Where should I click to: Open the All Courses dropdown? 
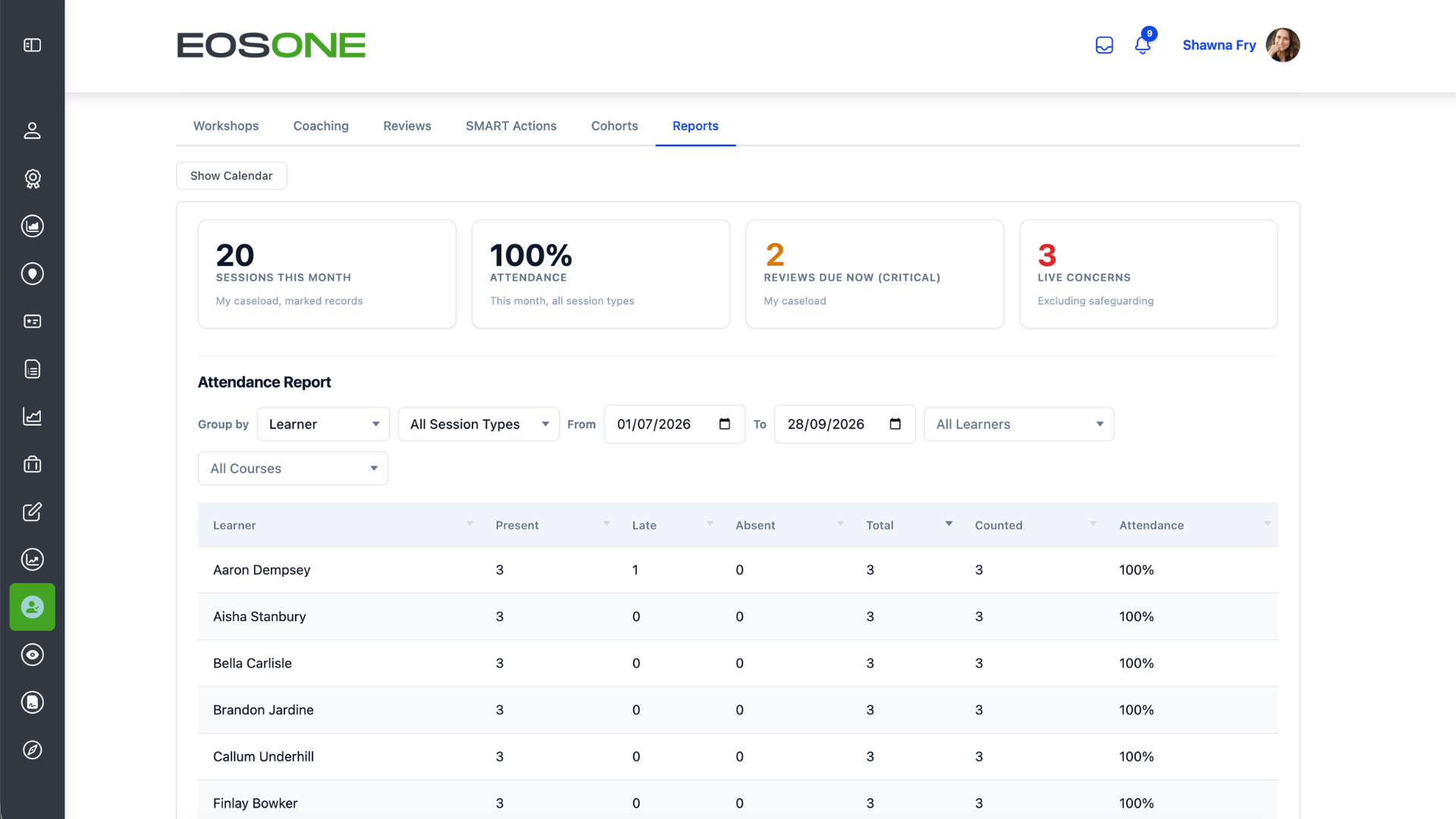(293, 469)
